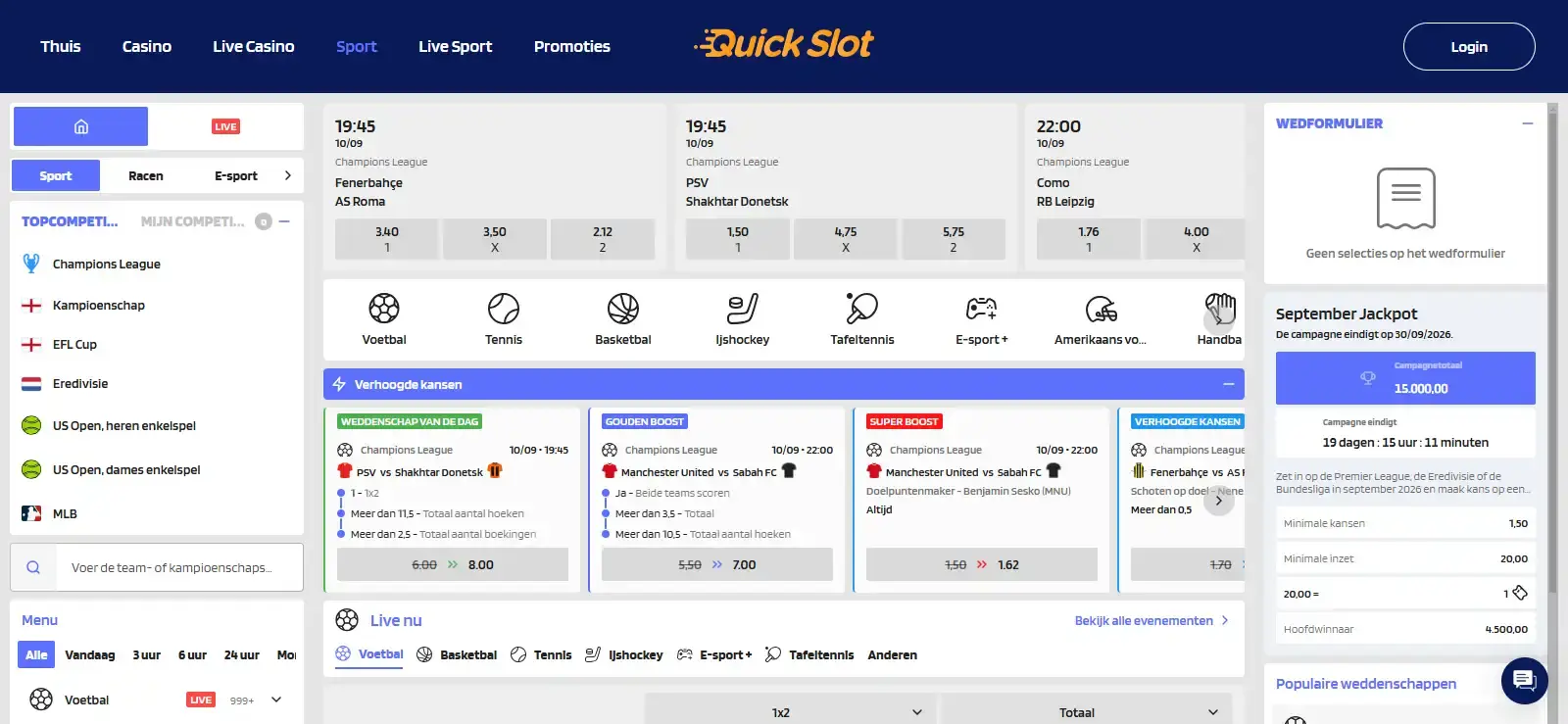Focus the team or competition search field
The height and width of the screenshot is (724, 1568).
[179, 567]
